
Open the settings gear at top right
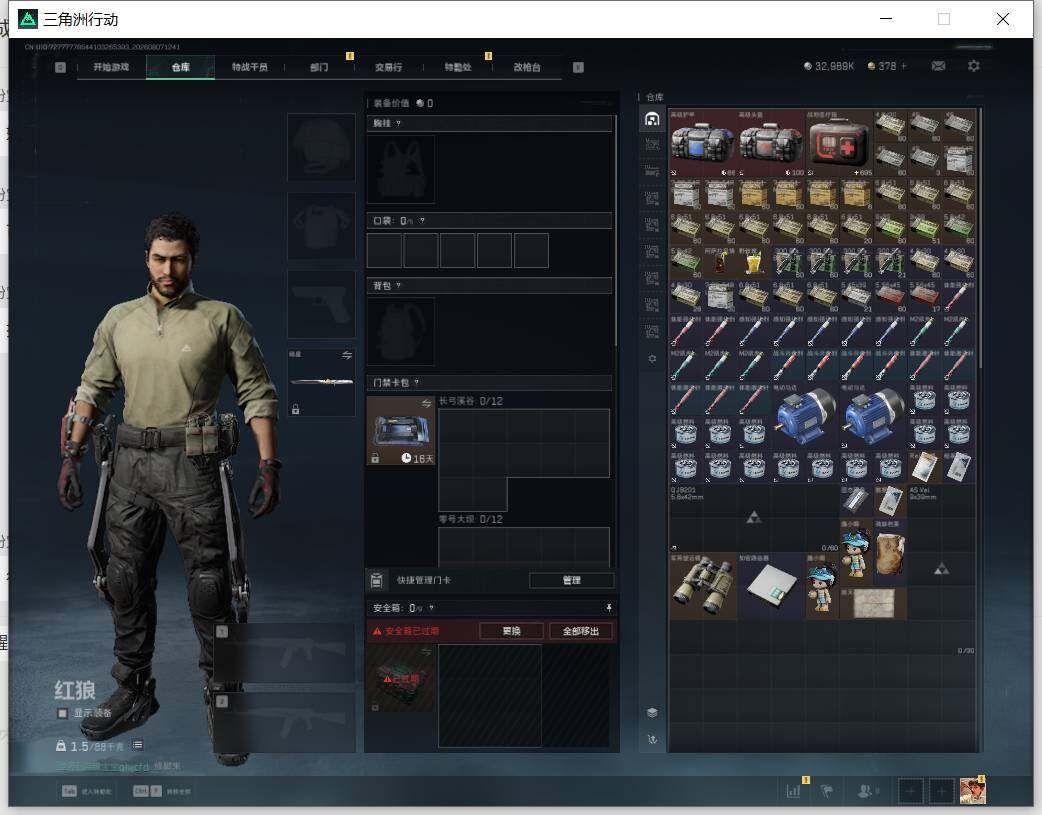coord(974,66)
